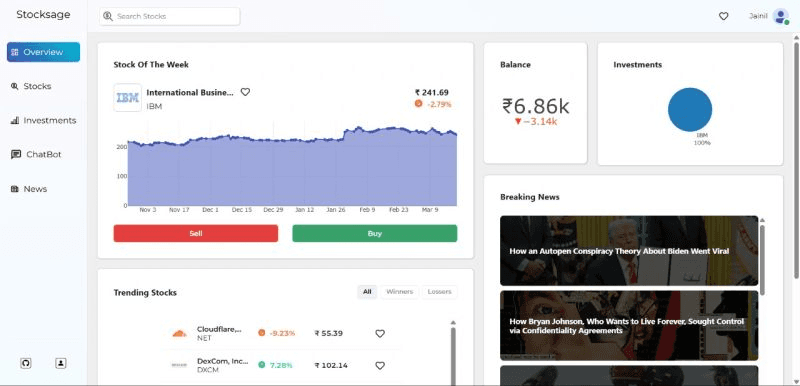Click the 7.28% change value for DexCom
The width and height of the screenshot is (800, 386).
coord(281,366)
